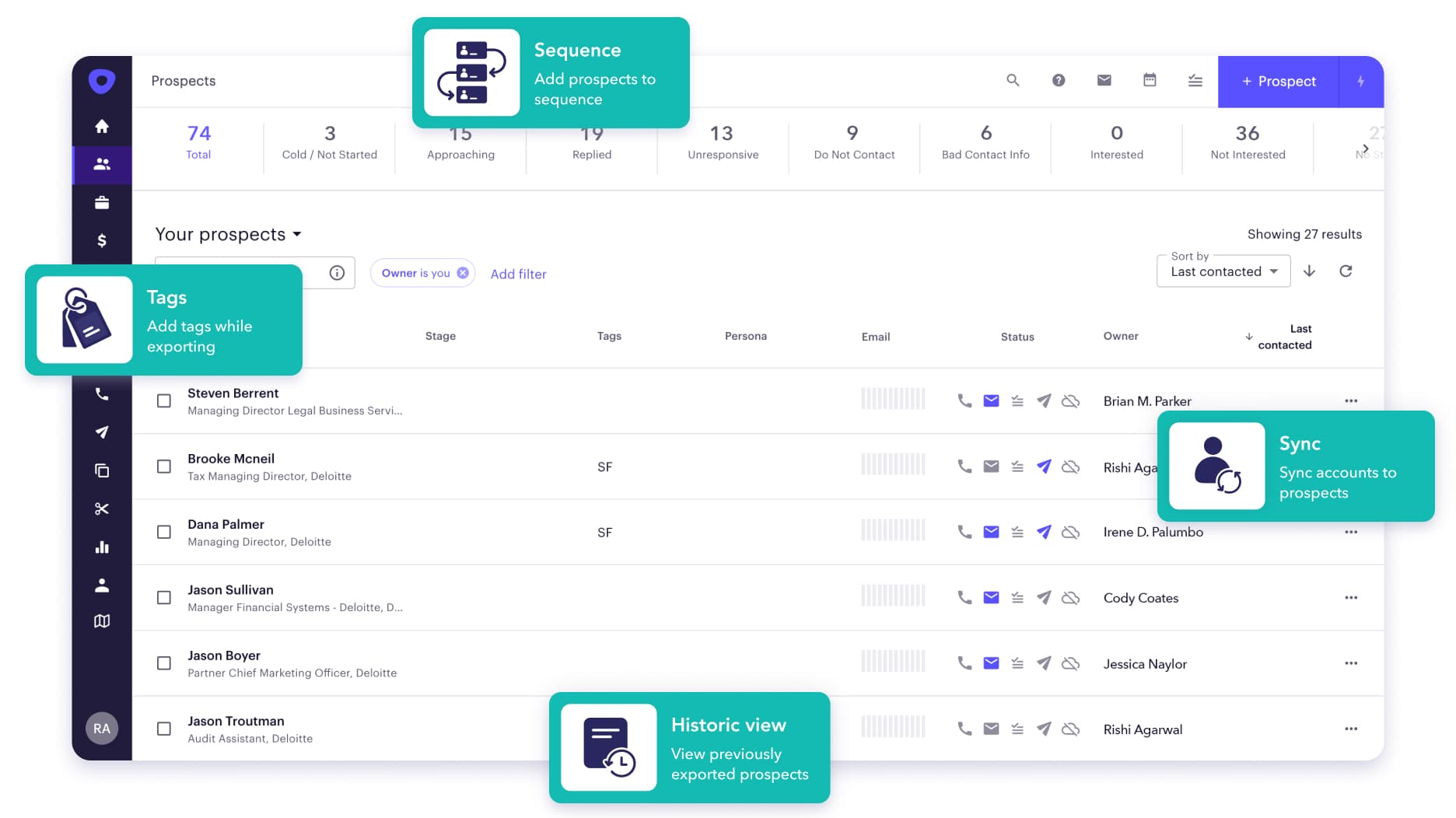
Task: Open the bar chart Reports sidebar icon
Action: [102, 547]
